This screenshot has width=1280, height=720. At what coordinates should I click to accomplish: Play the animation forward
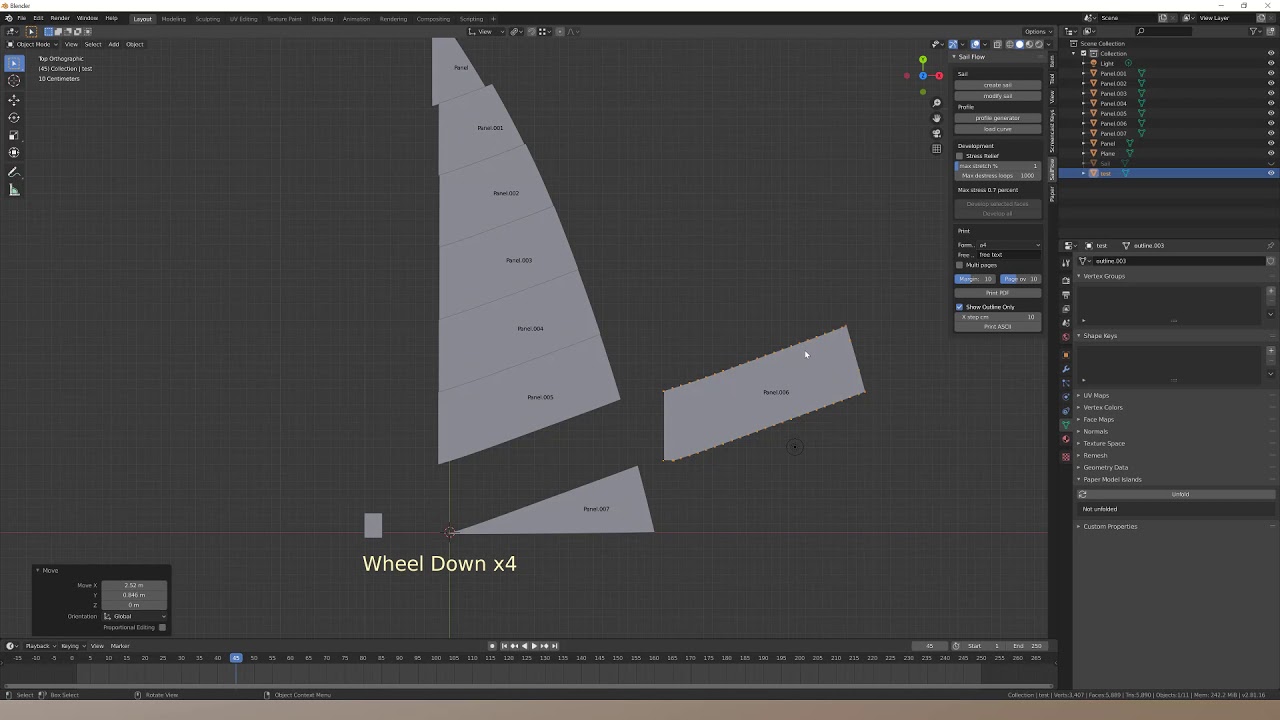[x=534, y=646]
